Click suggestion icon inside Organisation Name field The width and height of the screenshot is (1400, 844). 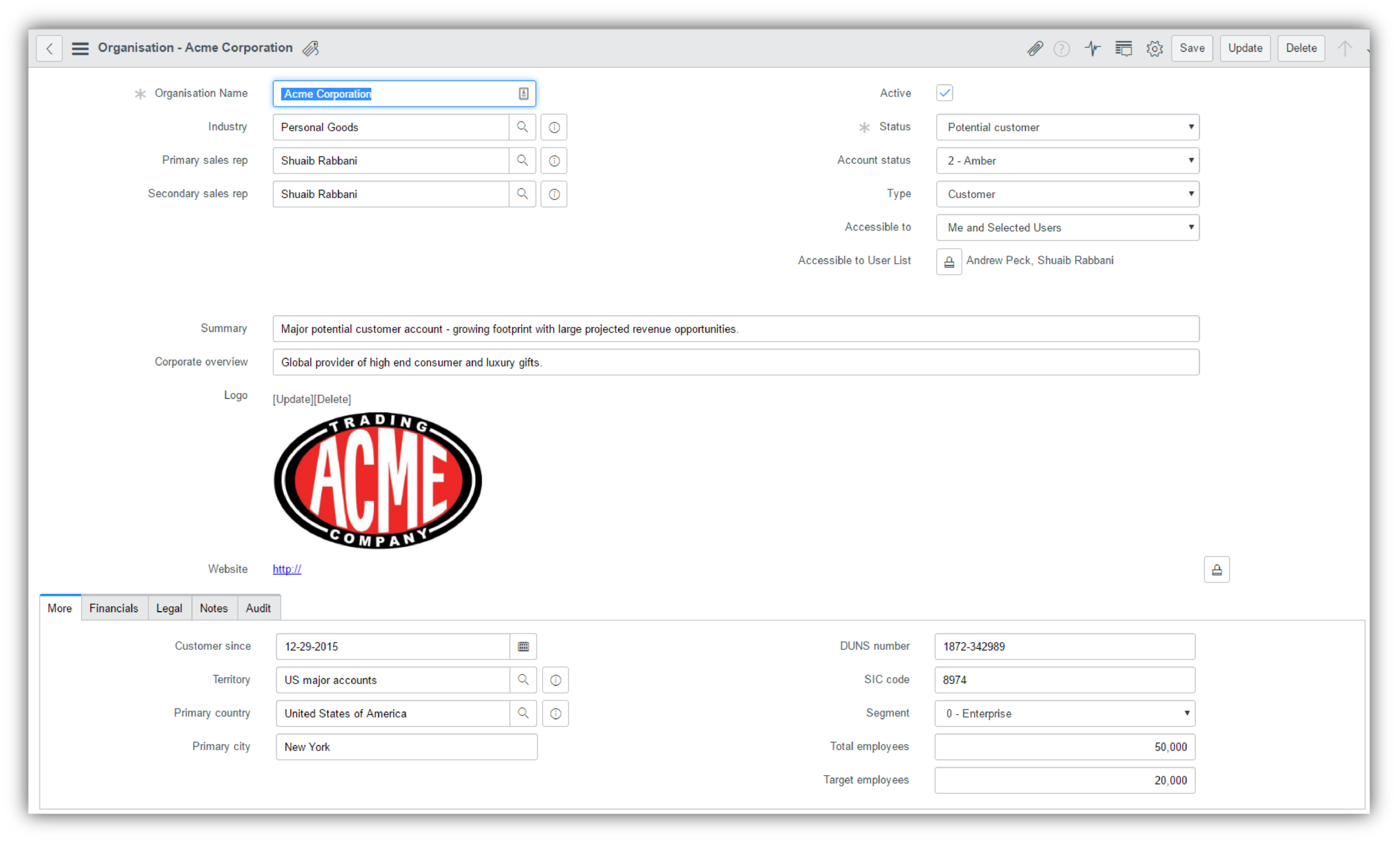point(523,93)
